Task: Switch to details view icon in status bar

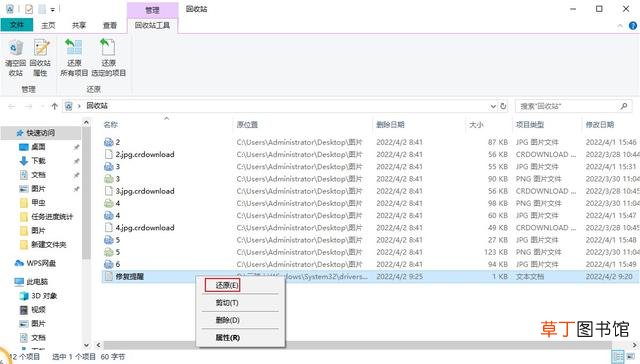Action: tap(618, 357)
